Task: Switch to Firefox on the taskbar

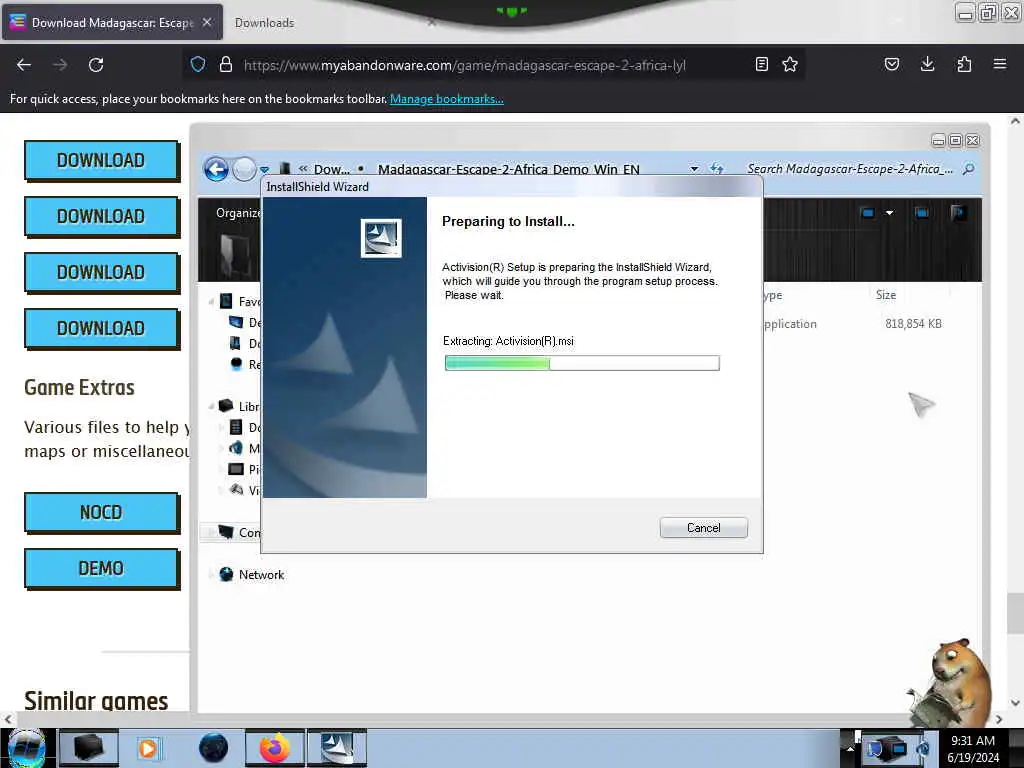Action: pyautogui.click(x=275, y=748)
